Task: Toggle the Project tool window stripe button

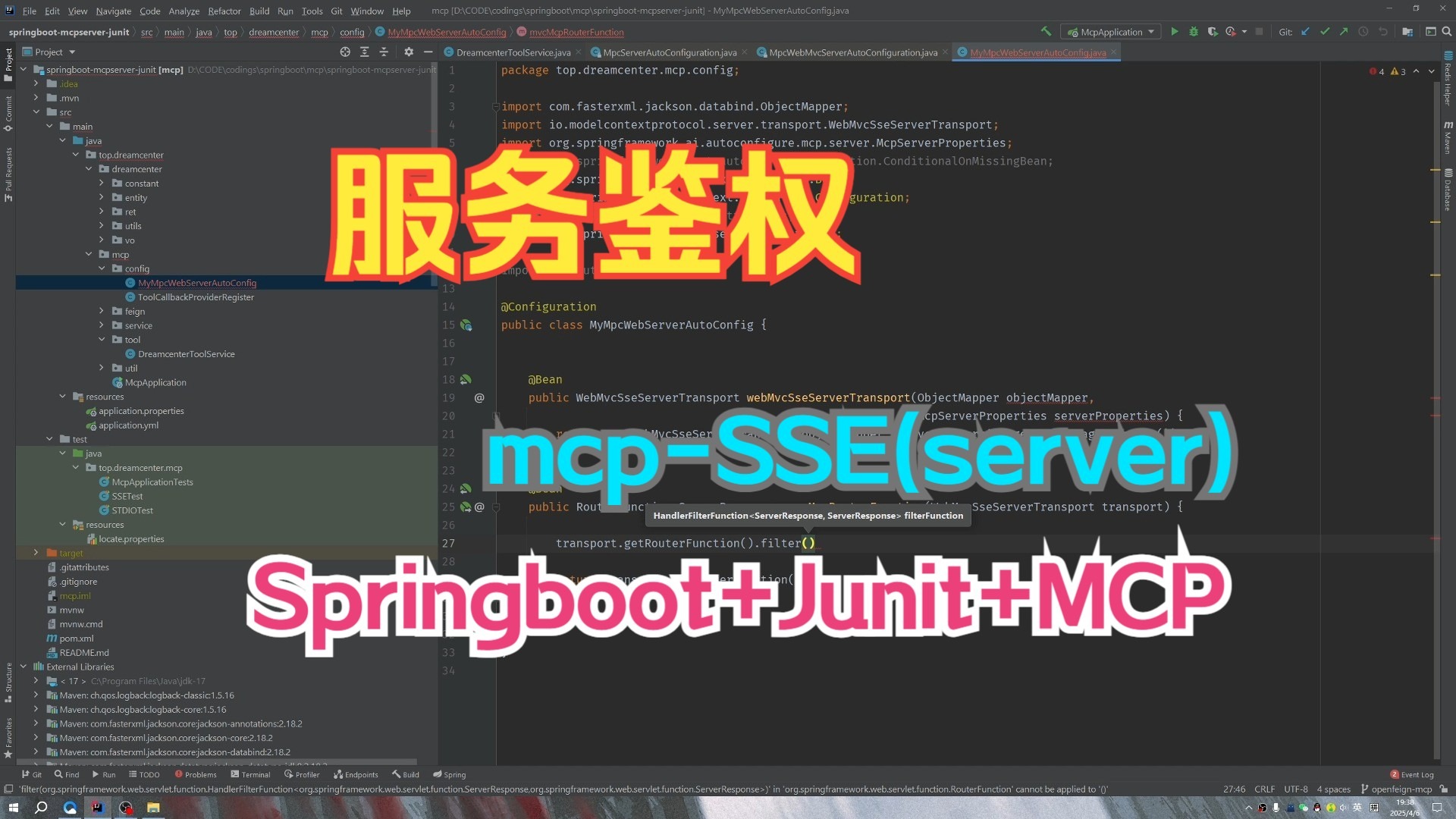Action: [x=8, y=64]
